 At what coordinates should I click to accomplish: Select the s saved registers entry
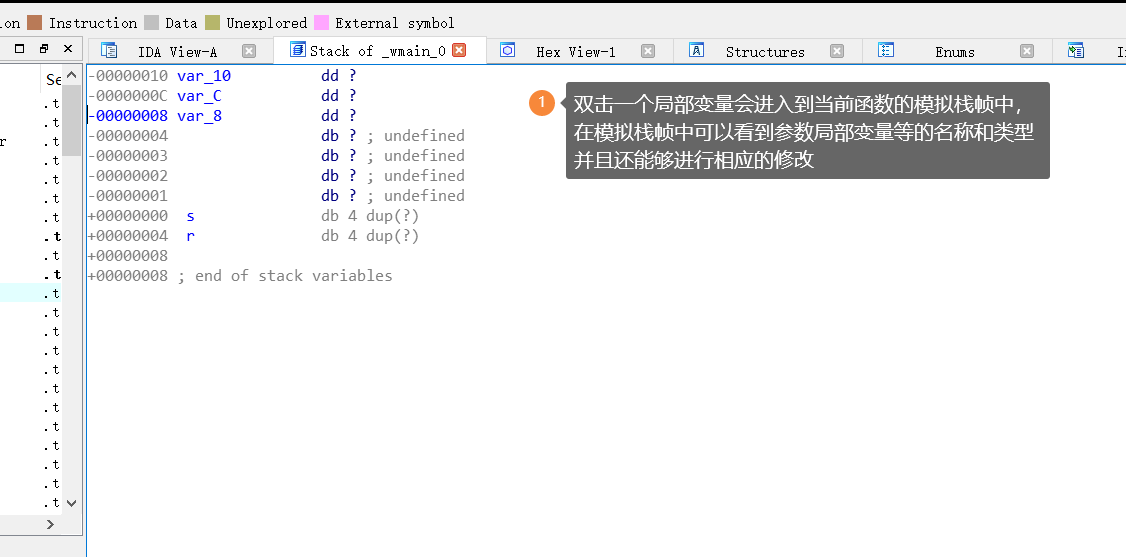coord(190,216)
